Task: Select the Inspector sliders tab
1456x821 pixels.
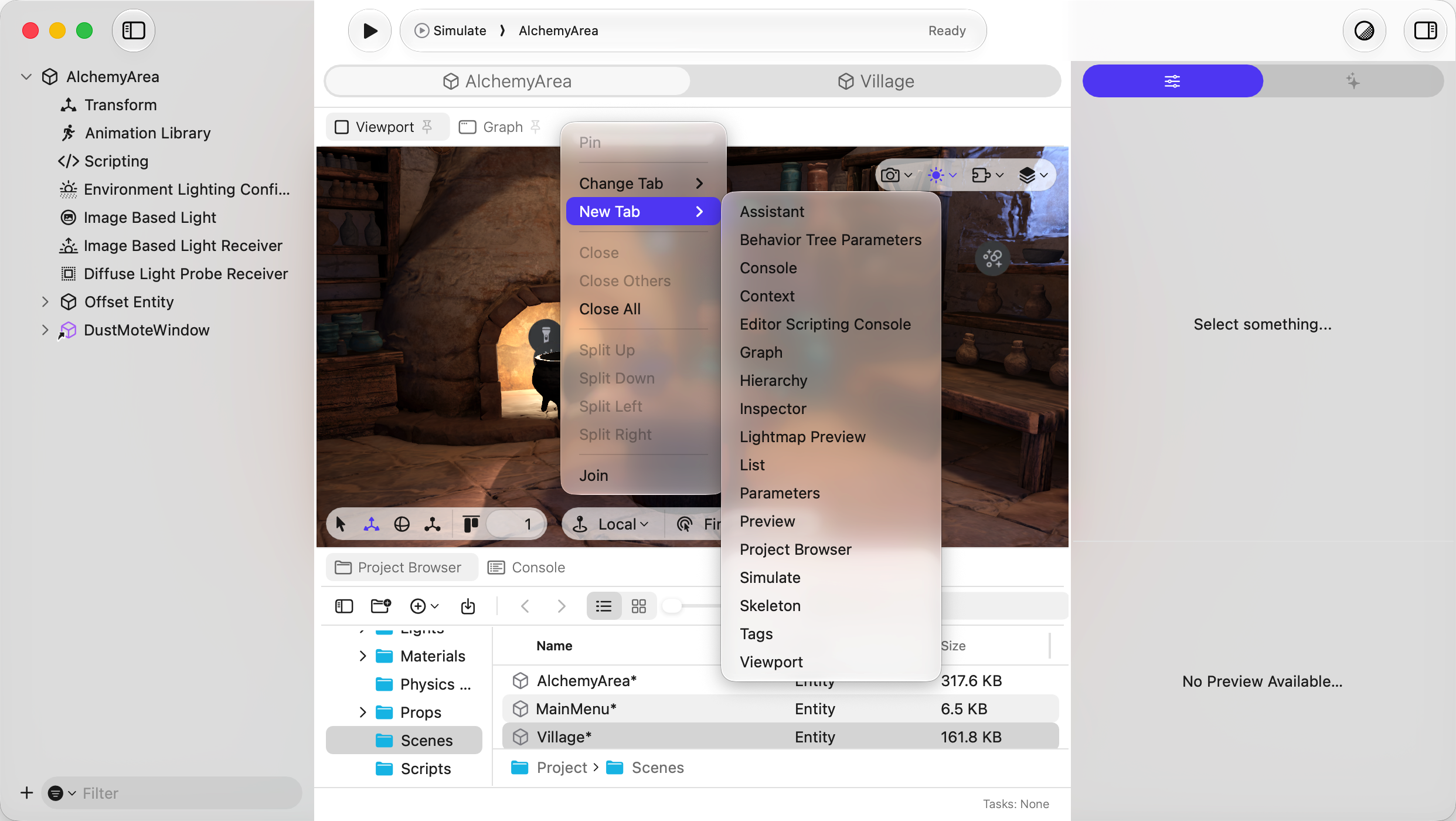Action: click(x=1172, y=81)
